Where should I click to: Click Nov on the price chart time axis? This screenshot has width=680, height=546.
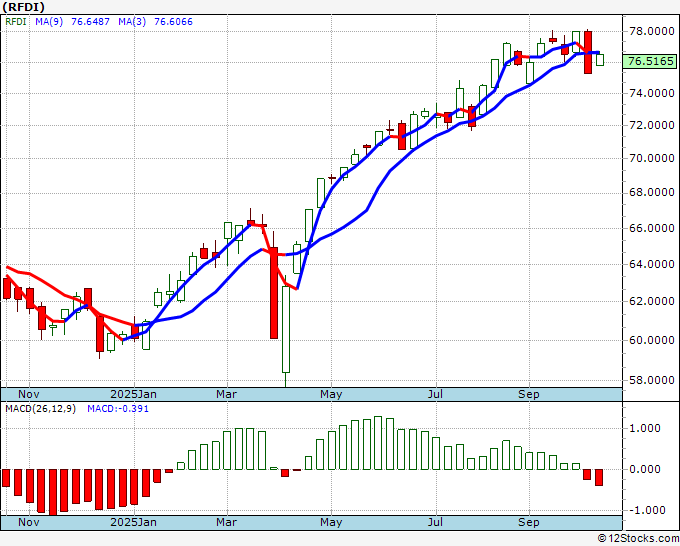coord(29,394)
